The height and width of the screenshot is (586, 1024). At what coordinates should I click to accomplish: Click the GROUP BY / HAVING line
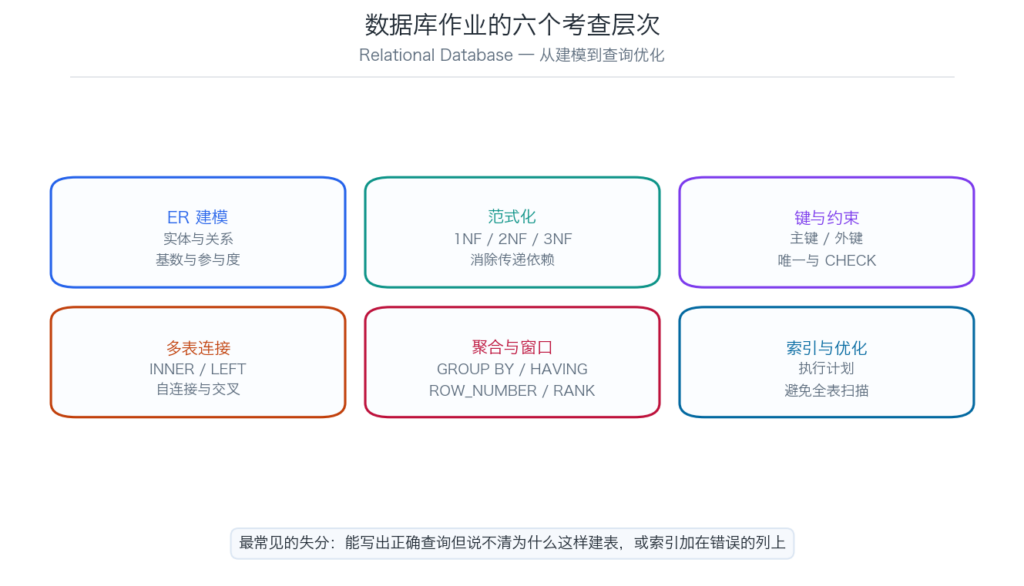coord(512,369)
